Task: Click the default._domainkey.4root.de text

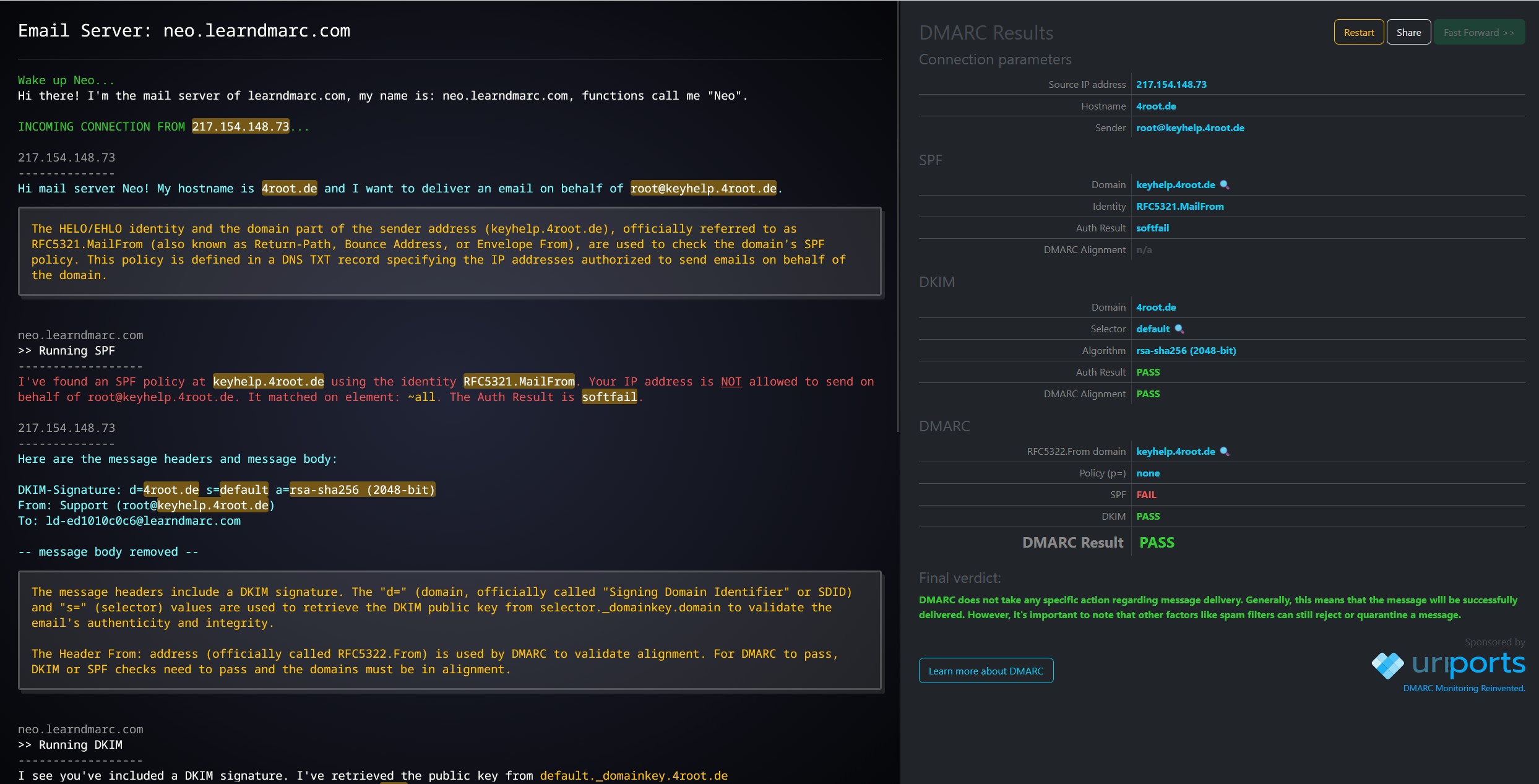Action: pos(633,775)
